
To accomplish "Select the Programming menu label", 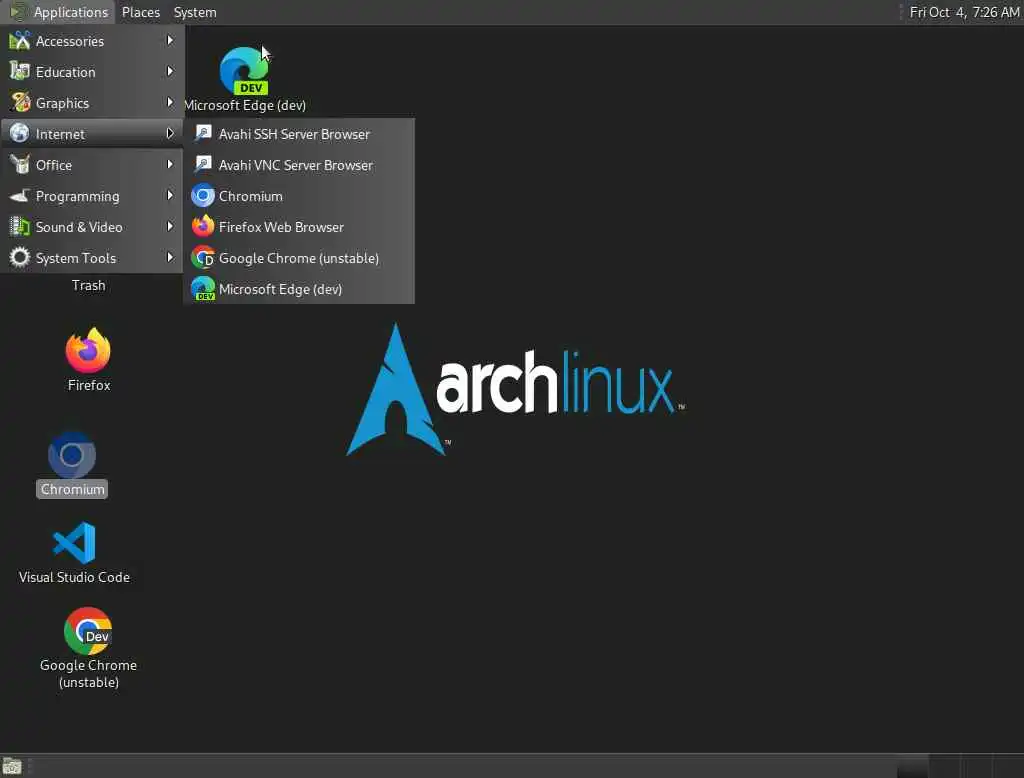I will 78,197.
